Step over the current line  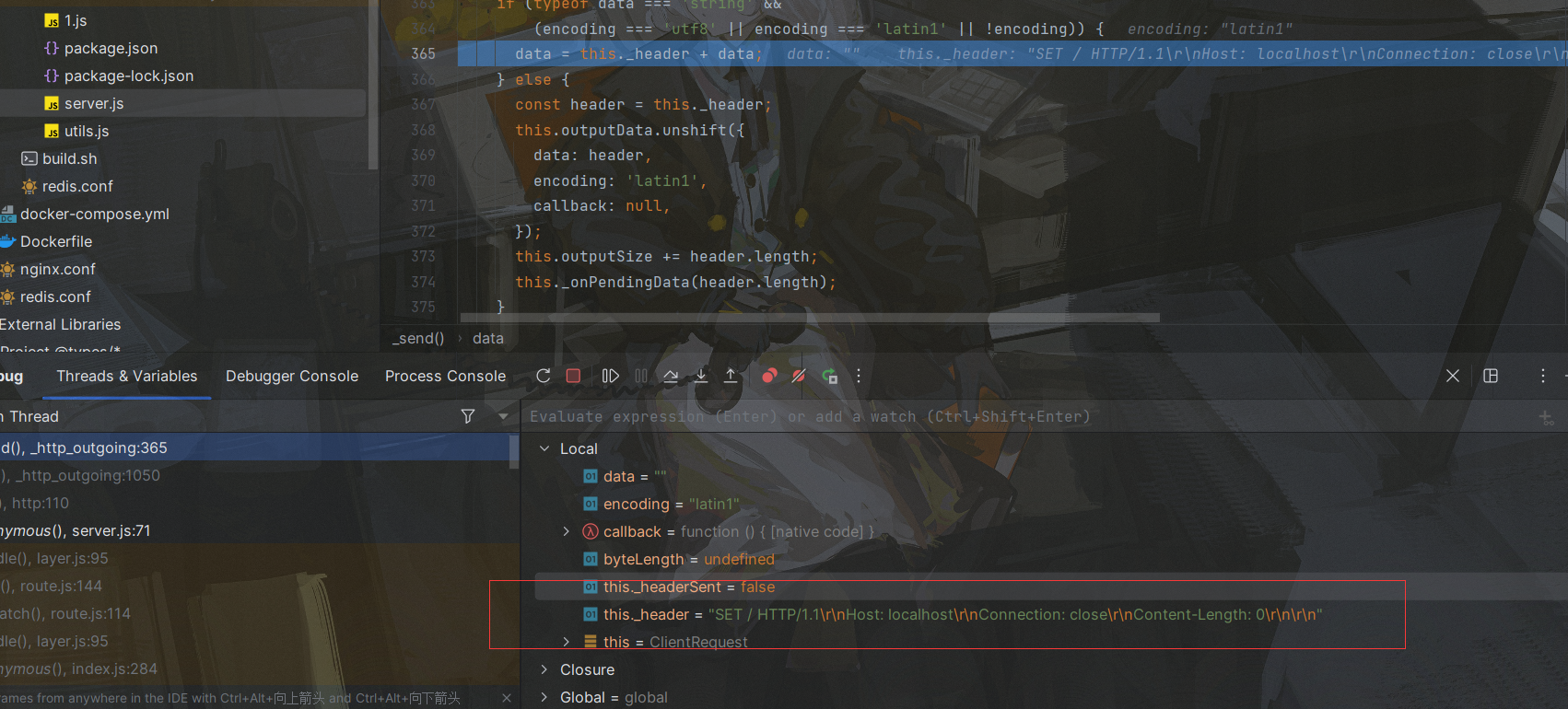pyautogui.click(x=671, y=376)
